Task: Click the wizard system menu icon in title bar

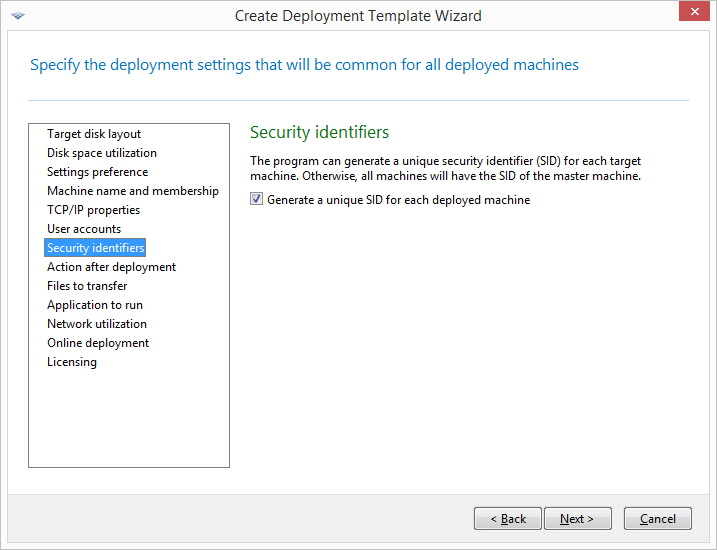Action: pos(19,15)
